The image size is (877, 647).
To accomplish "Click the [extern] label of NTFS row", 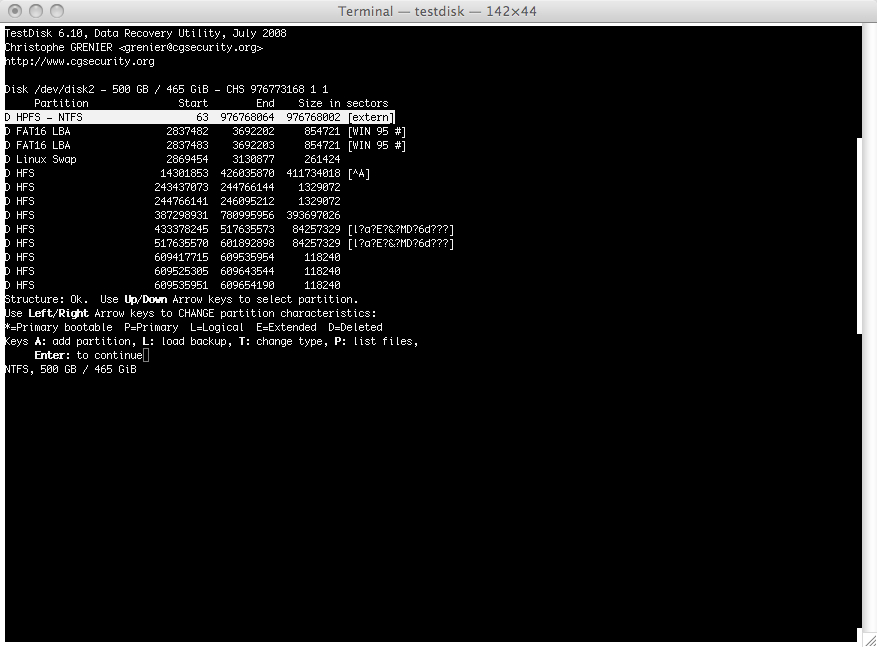I will [371, 117].
